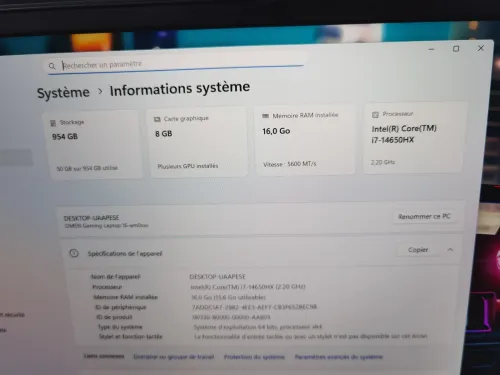The image size is (500, 375).
Task: Select the "50 GB sur 954 GB utilisé" text
Action: click(x=87, y=168)
